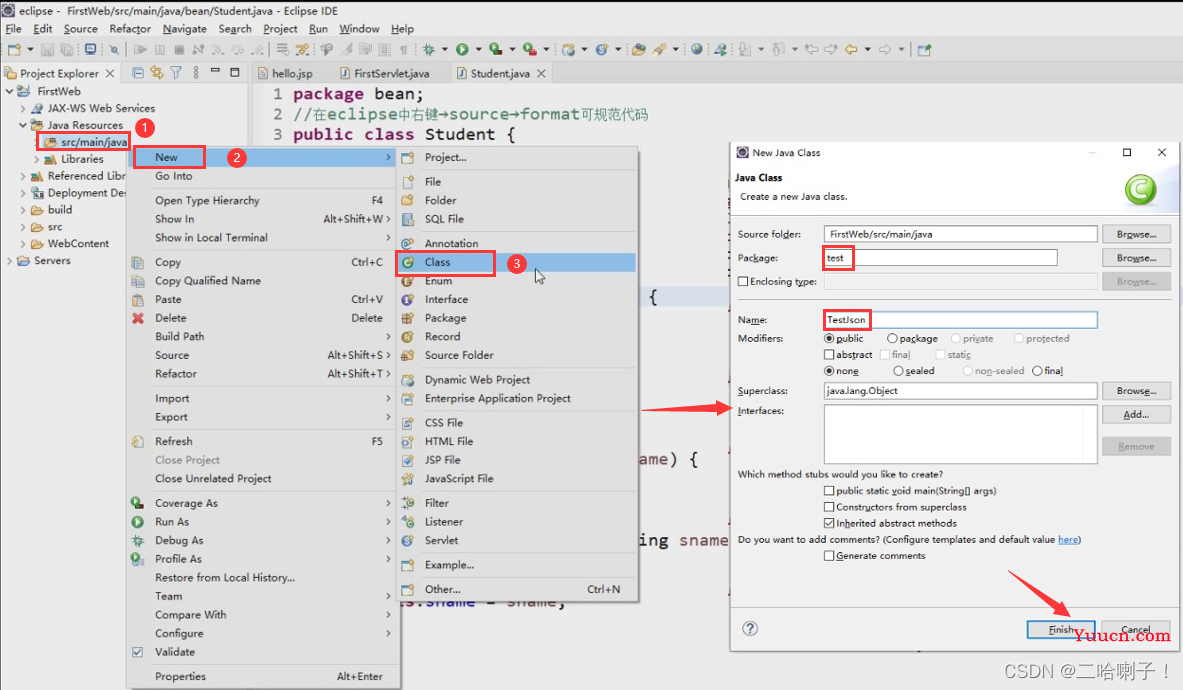Click the Finish button

click(x=1061, y=630)
